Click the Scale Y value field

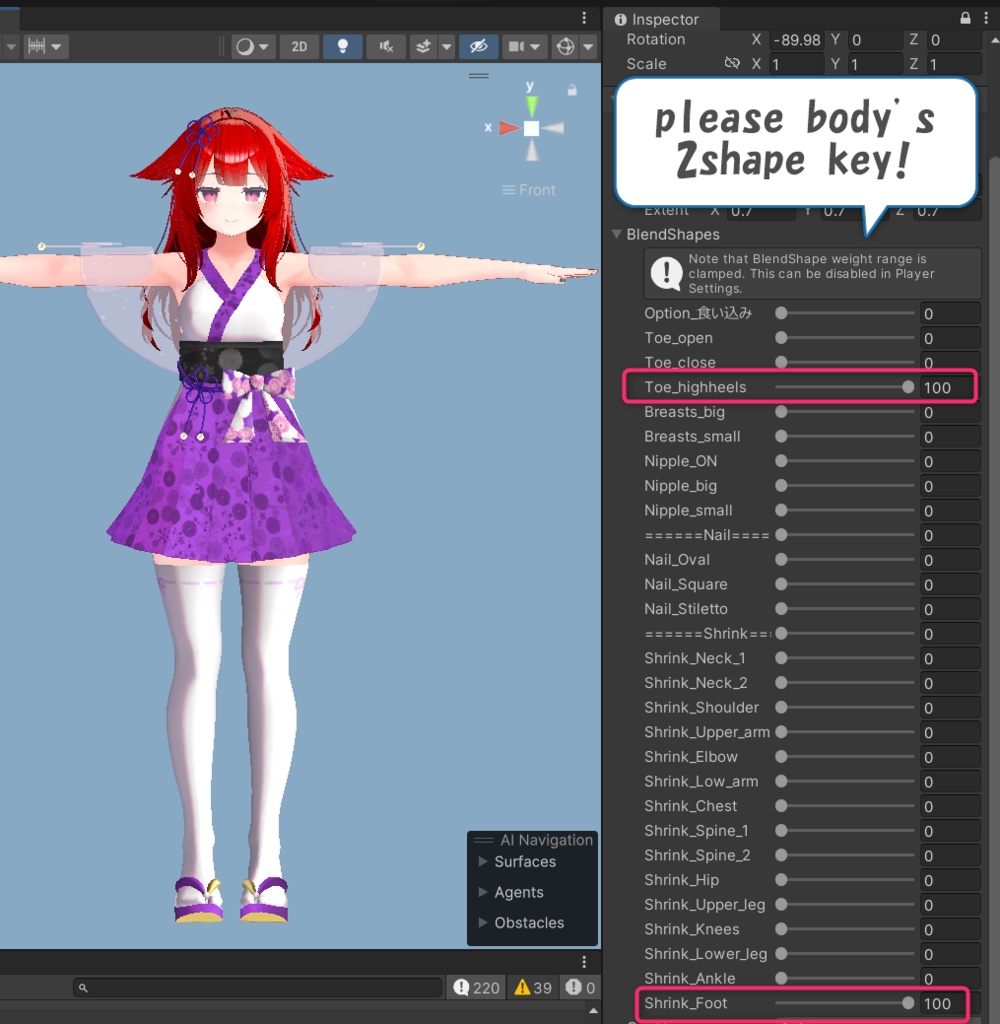[x=874, y=64]
